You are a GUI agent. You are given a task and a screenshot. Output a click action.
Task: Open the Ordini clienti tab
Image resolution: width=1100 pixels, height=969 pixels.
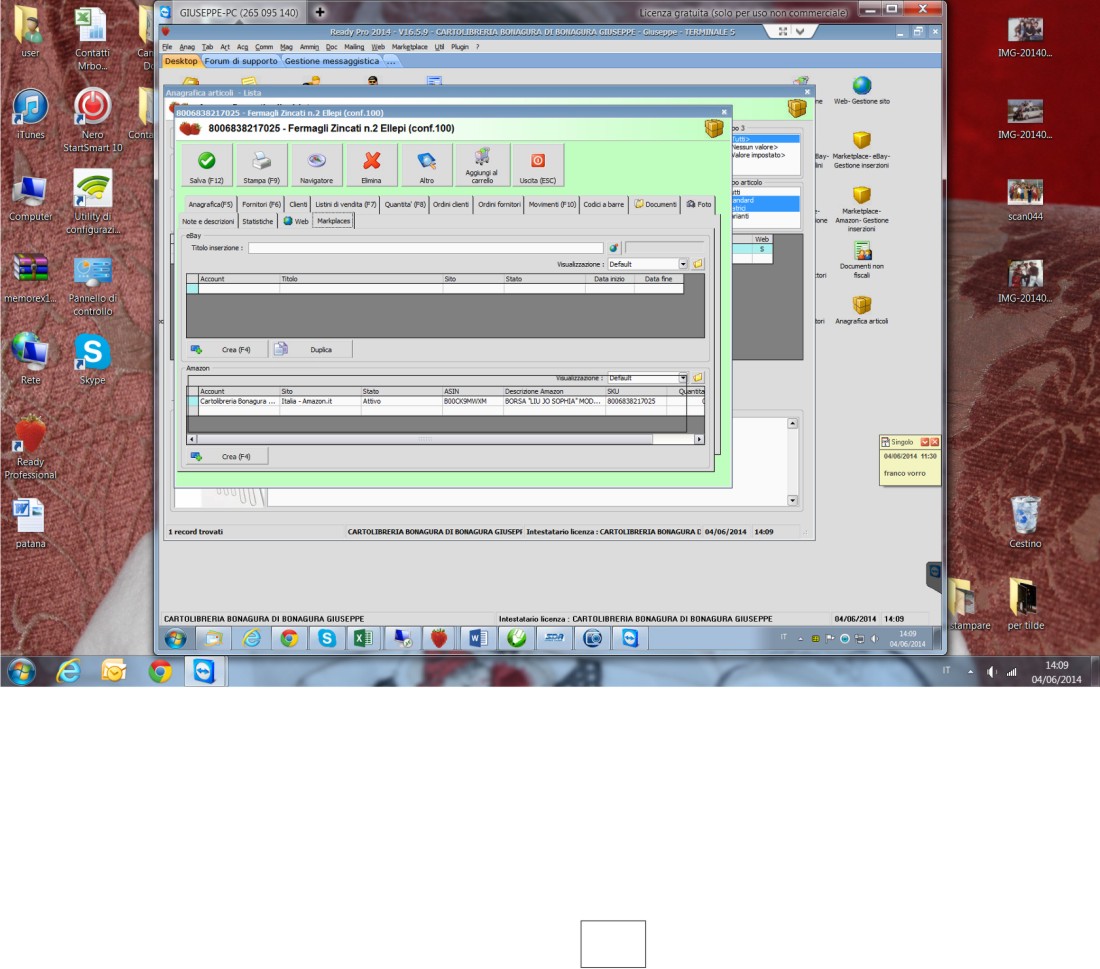pos(450,204)
